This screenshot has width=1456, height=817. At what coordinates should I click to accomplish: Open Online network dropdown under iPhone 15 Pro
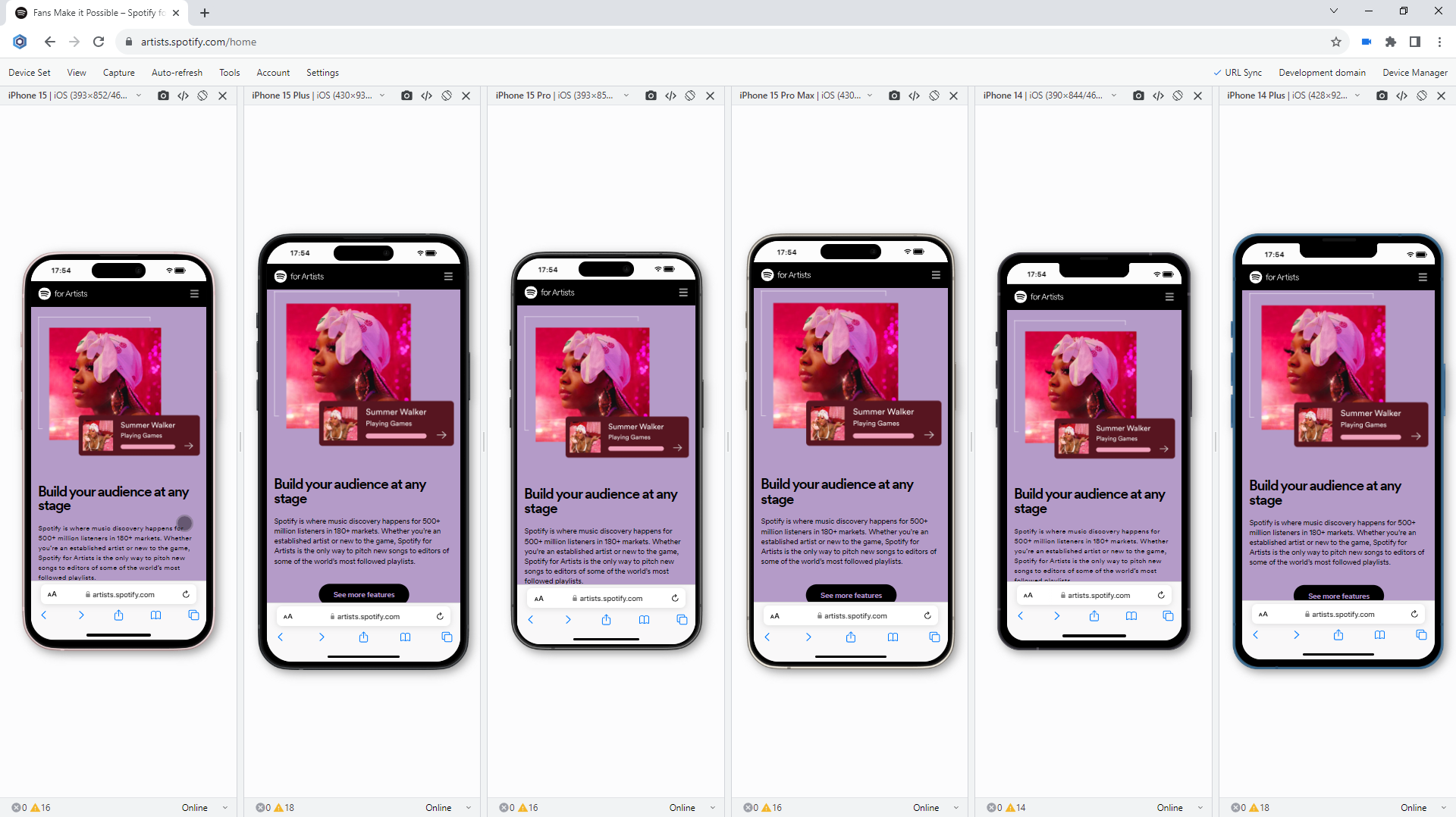click(692, 808)
